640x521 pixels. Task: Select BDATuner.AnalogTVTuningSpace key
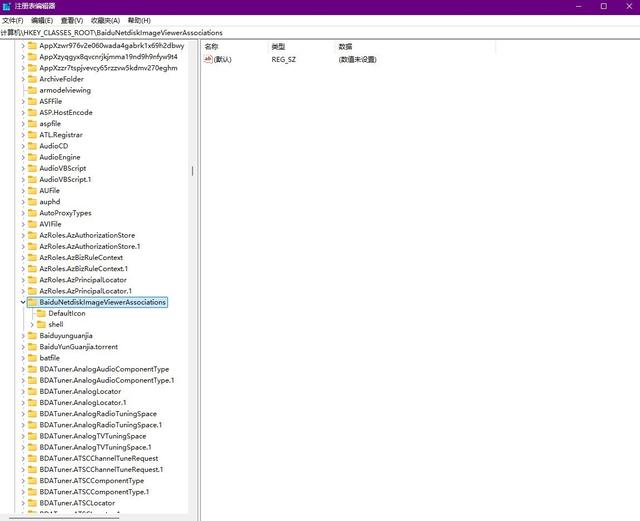click(93, 436)
